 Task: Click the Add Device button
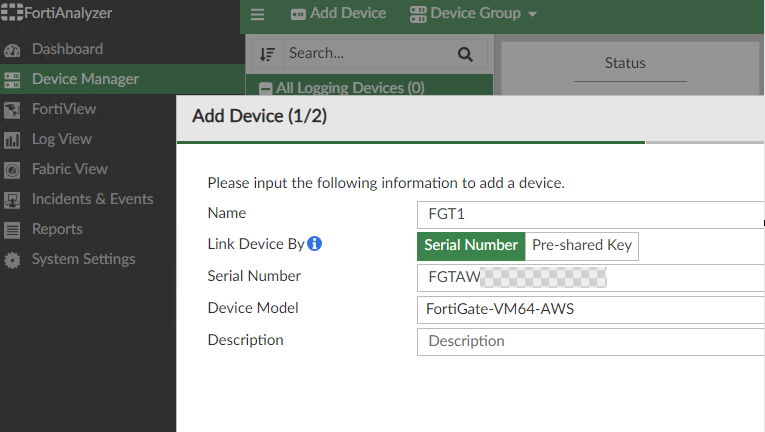[338, 14]
